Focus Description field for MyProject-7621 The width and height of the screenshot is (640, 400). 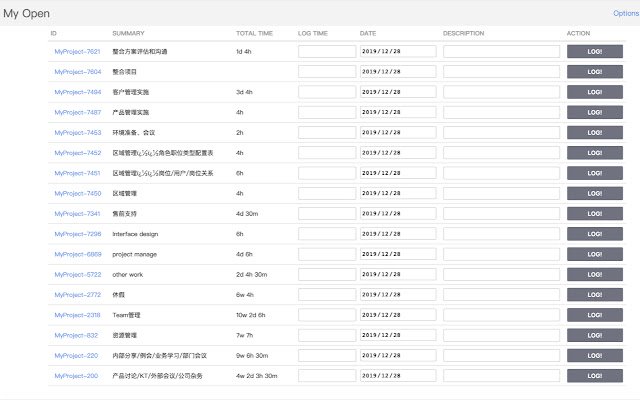(501, 51)
